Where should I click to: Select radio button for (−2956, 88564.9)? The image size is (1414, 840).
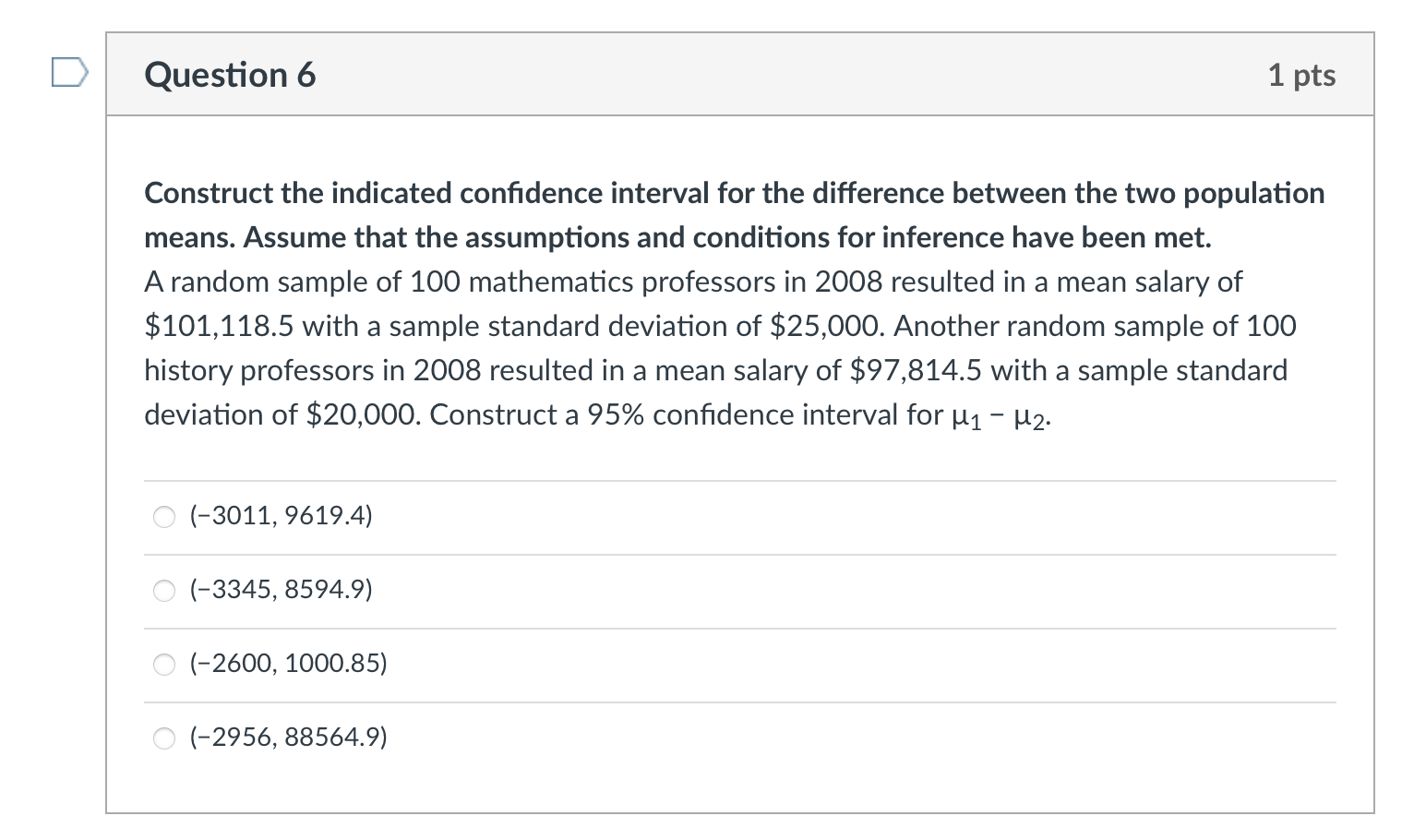click(x=163, y=738)
